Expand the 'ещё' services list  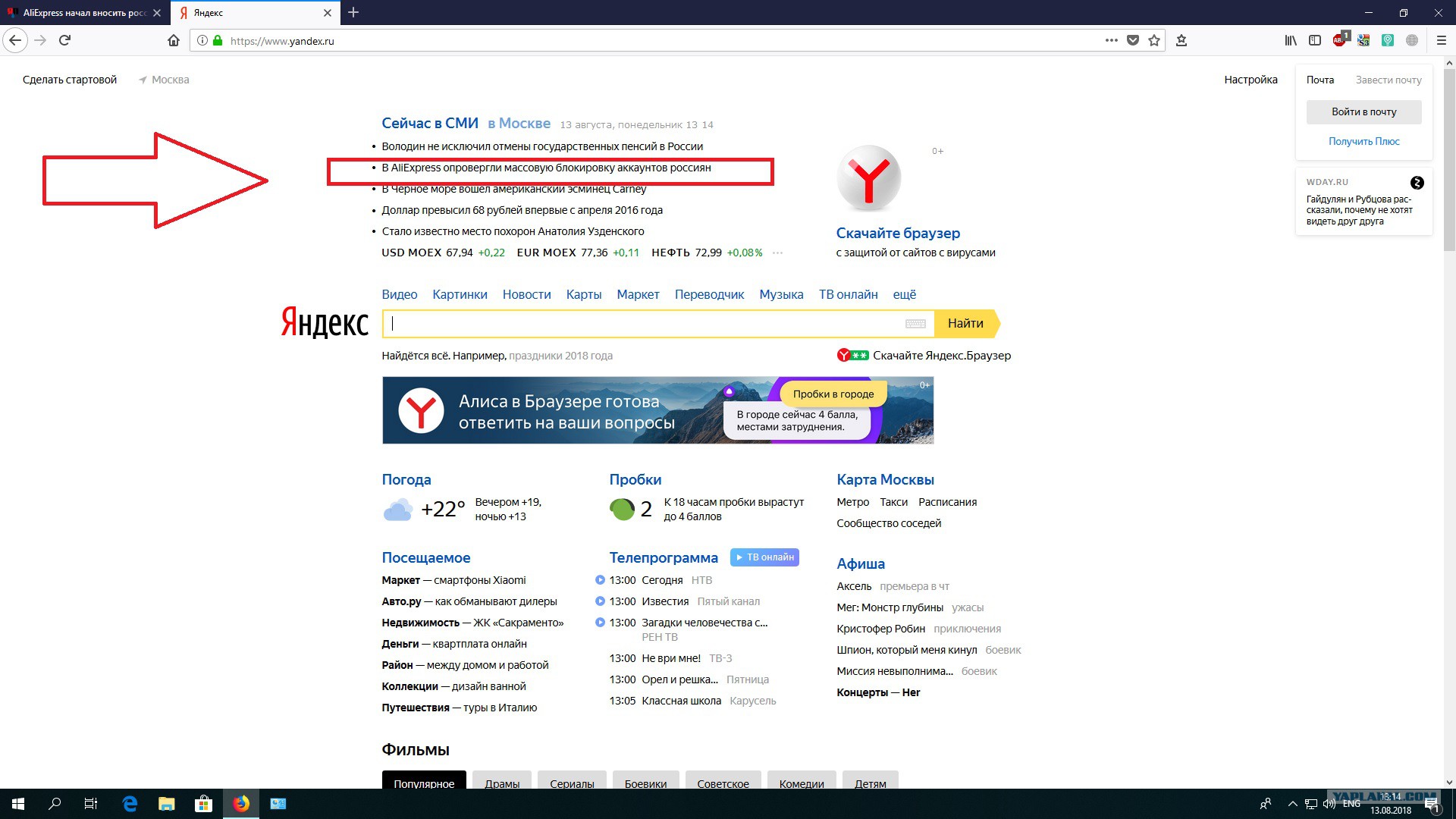point(905,294)
